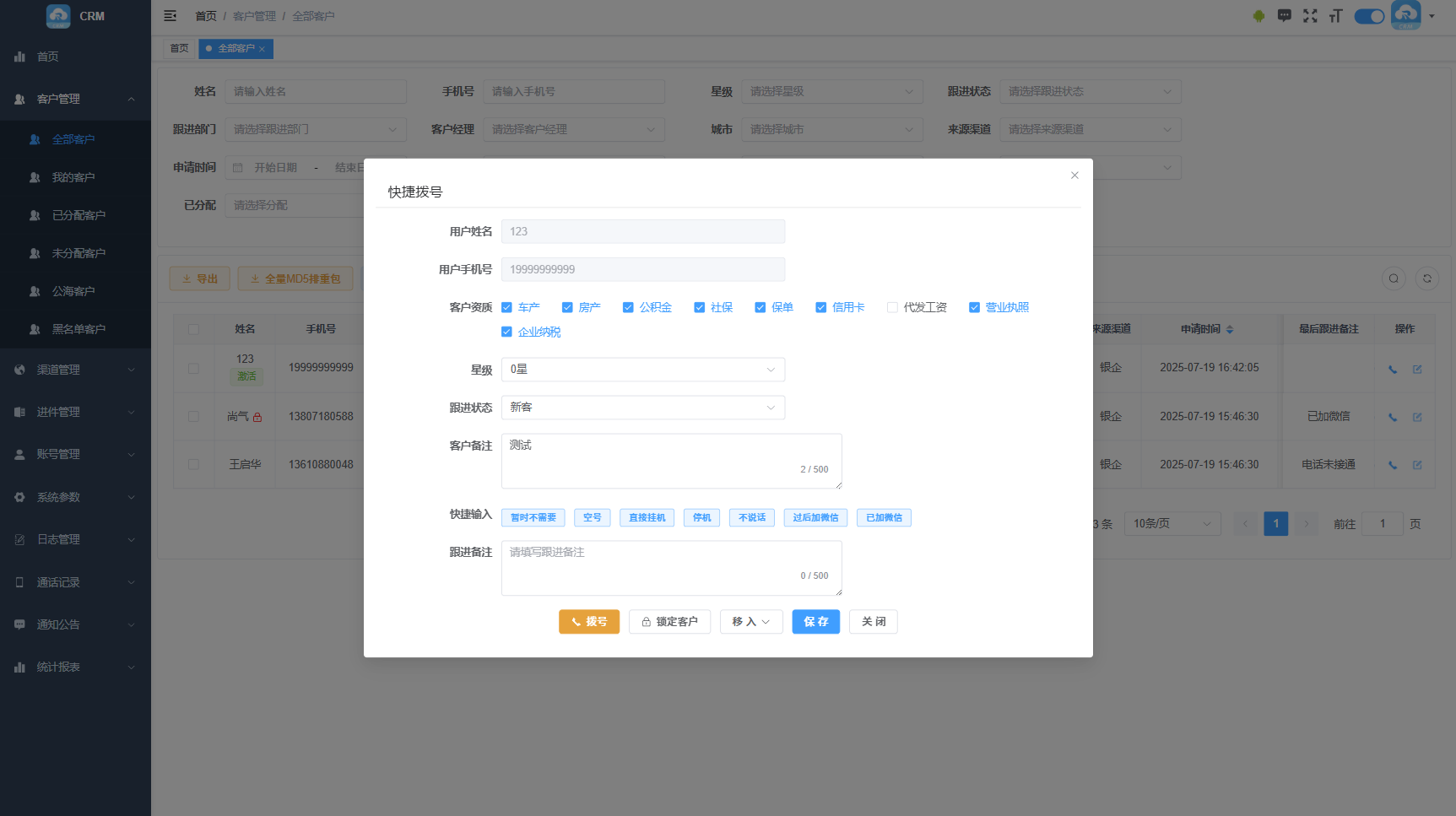
Task: Open the 跟进状态 dropdown showing 新客
Action: (x=642, y=408)
